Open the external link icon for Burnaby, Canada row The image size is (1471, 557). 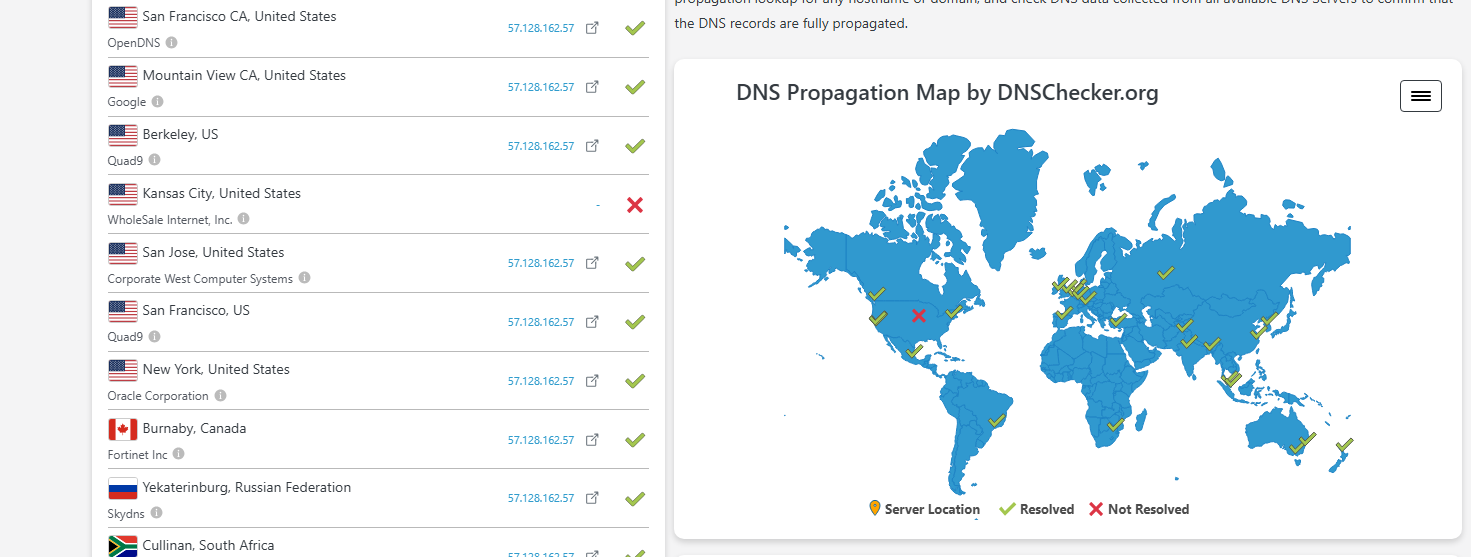592,440
